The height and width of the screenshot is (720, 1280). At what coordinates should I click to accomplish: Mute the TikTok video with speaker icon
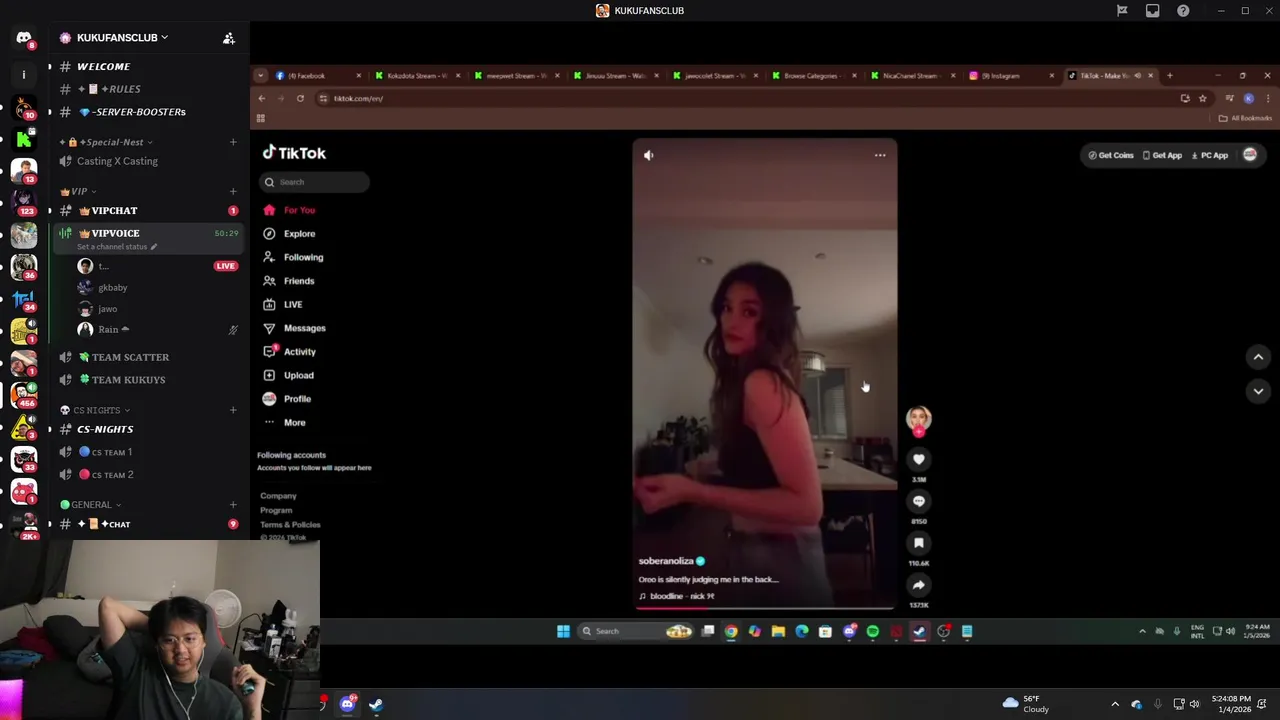(648, 155)
